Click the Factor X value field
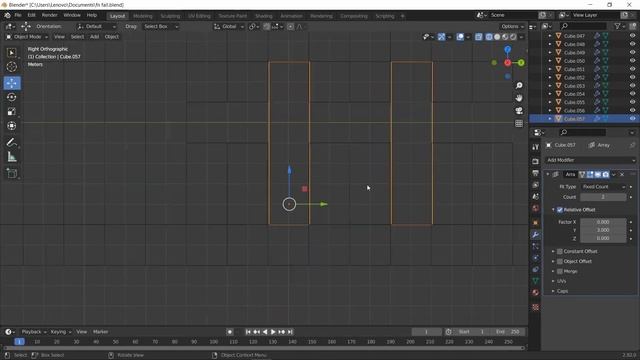 pos(603,222)
